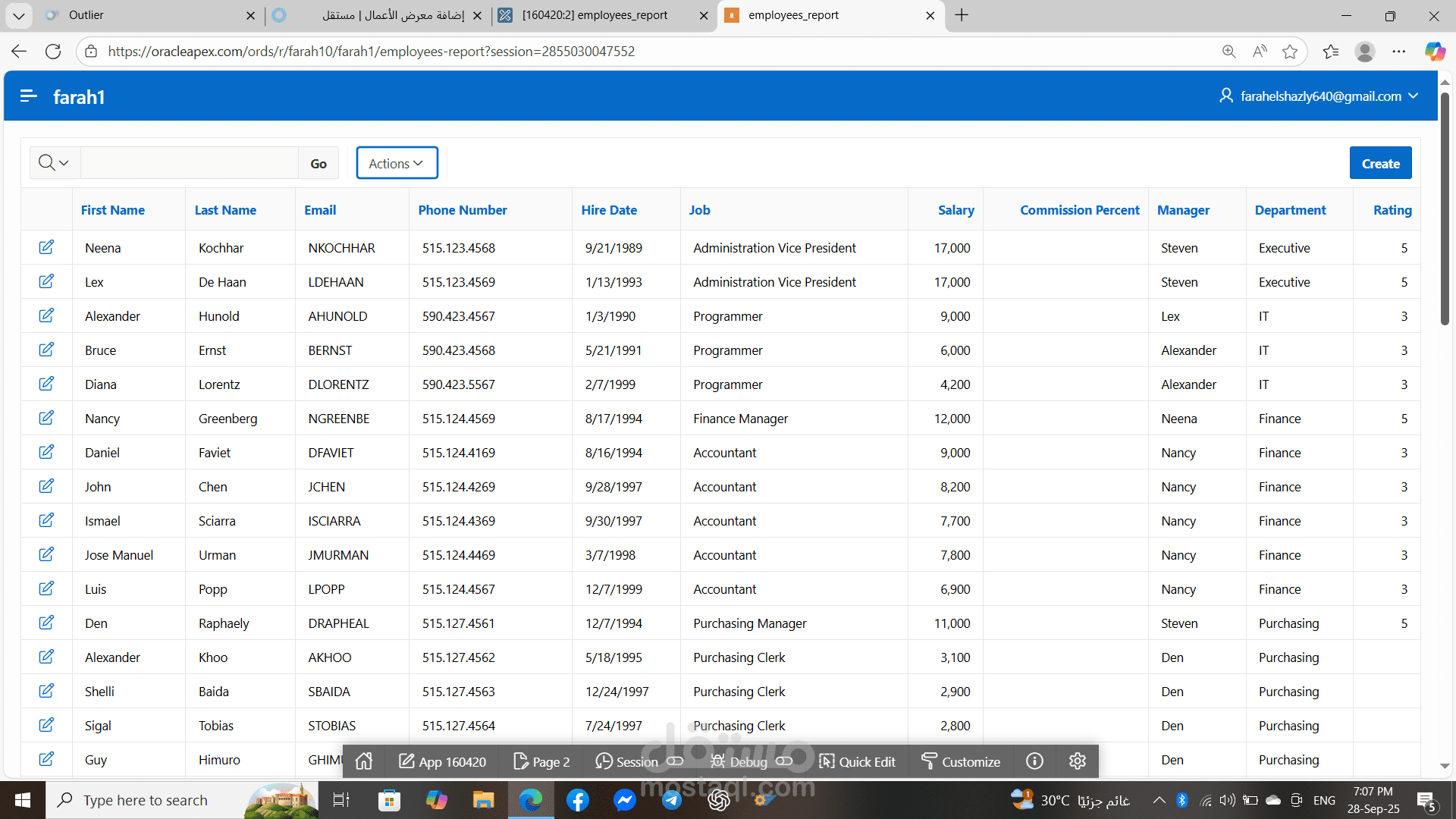Click edit pencil icon for Den Raphaely
Viewport: 1456px width, 819px height.
tap(46, 623)
